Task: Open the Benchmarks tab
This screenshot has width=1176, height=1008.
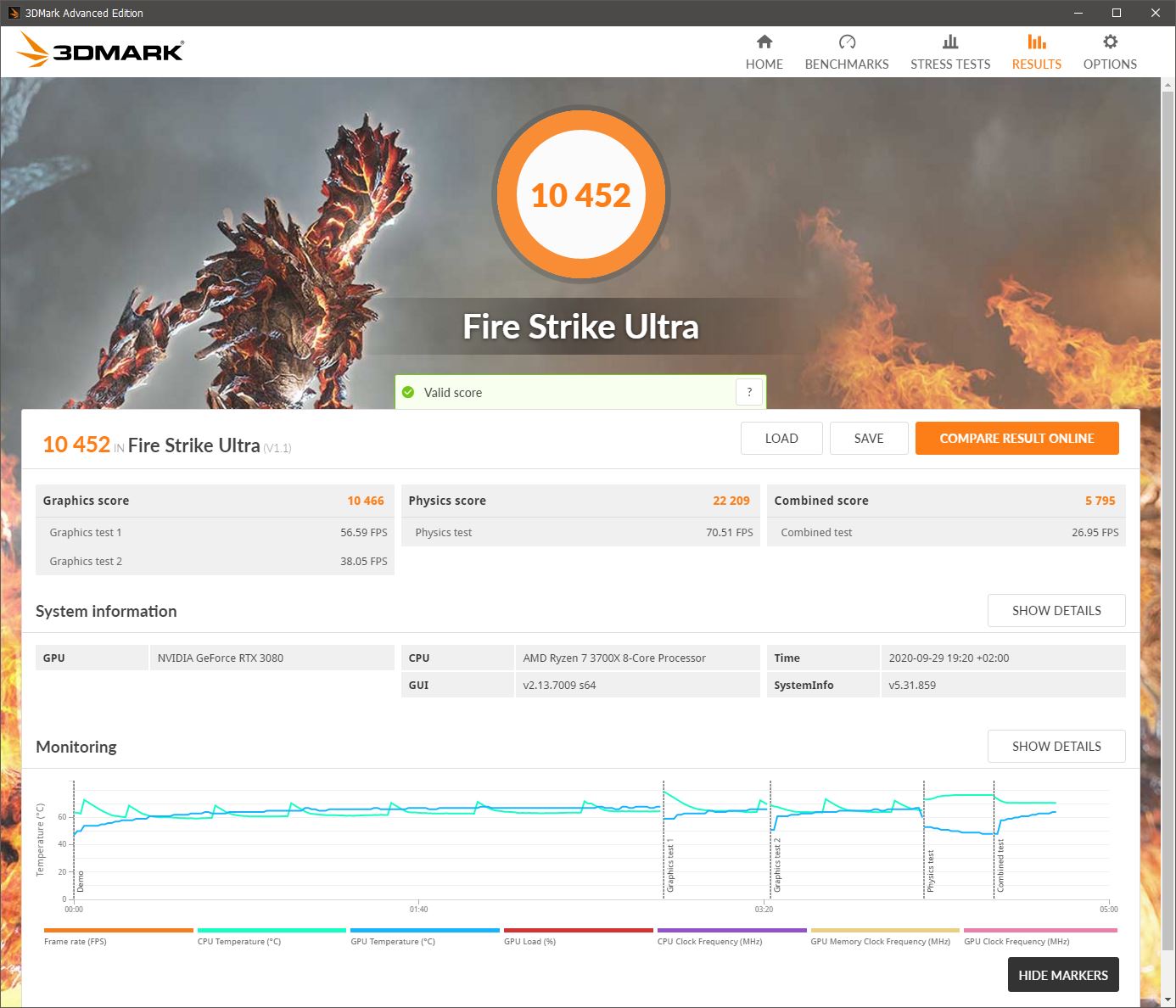Action: 847,53
